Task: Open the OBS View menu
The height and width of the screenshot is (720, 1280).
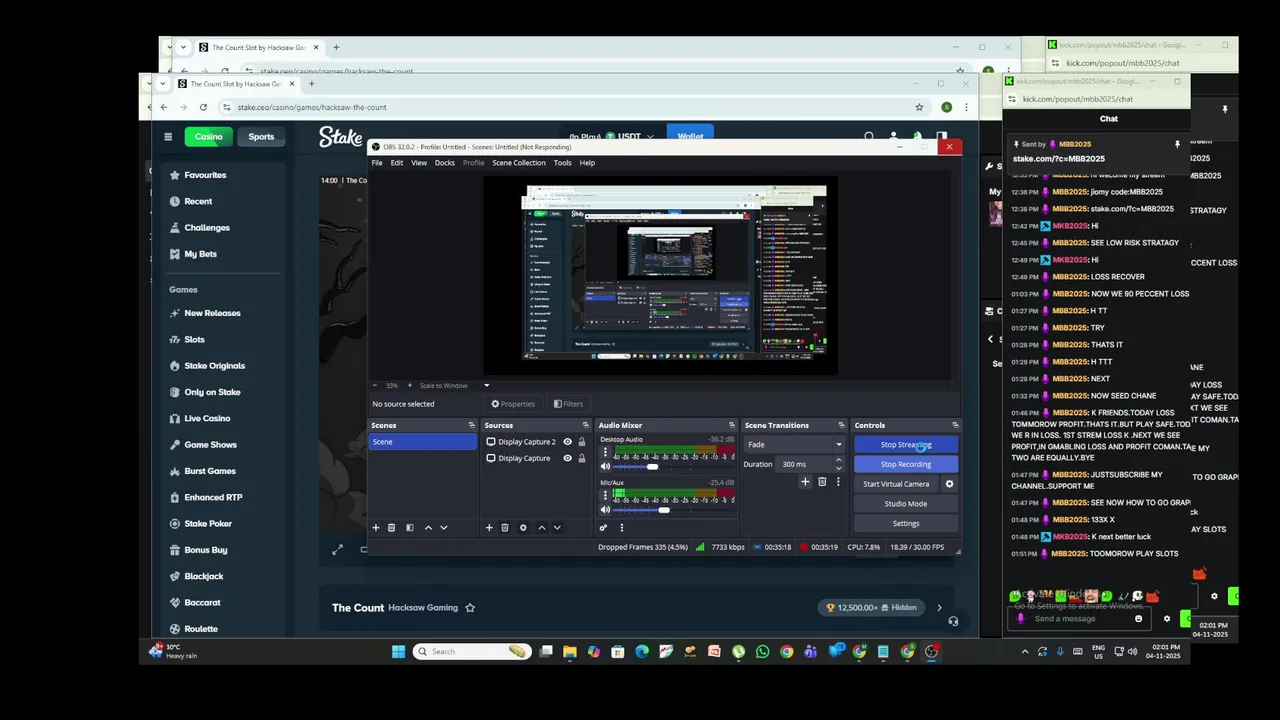Action: click(x=419, y=163)
